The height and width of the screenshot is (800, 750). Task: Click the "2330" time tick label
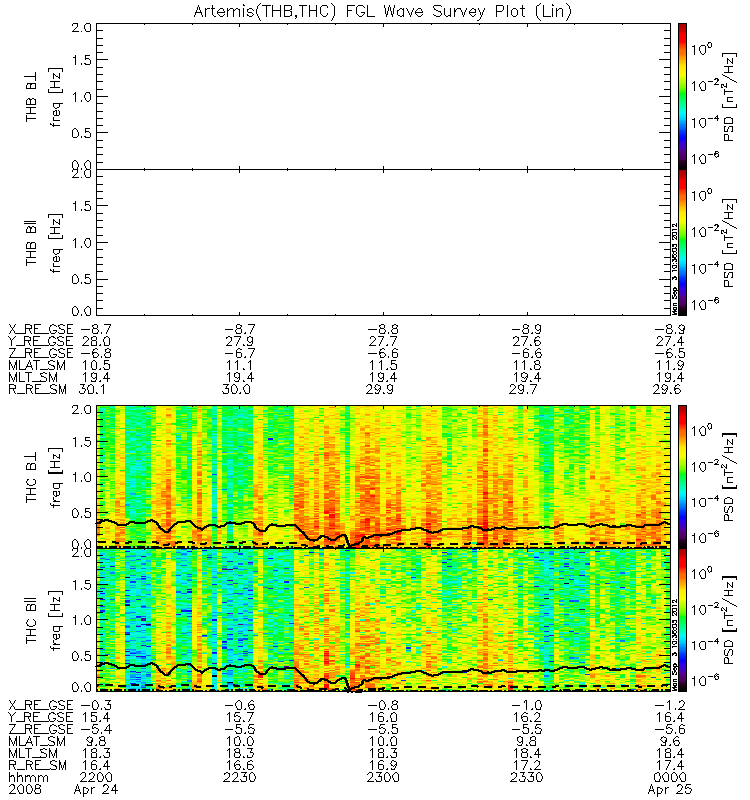[x=527, y=778]
